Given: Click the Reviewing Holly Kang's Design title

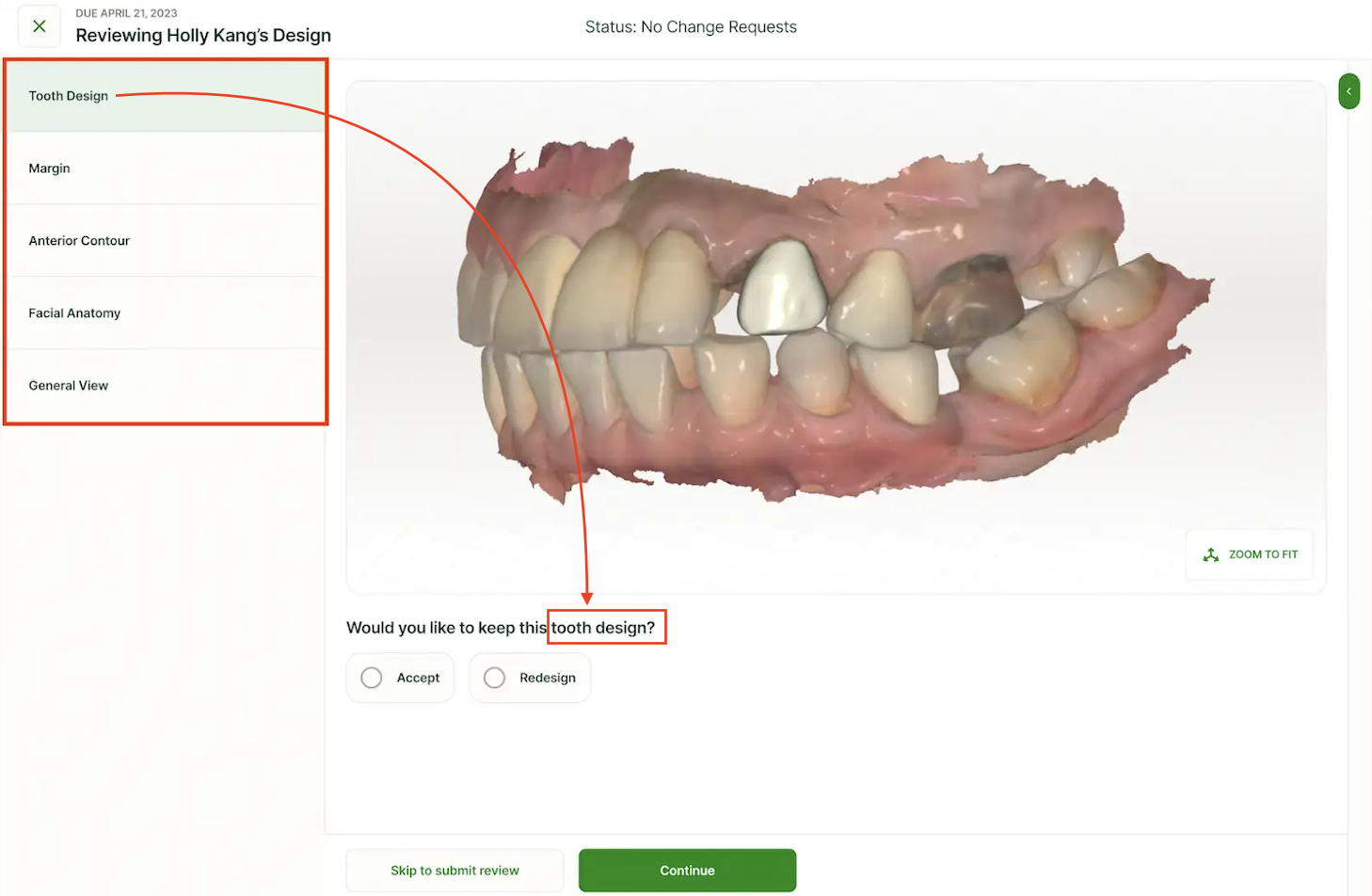Looking at the screenshot, I should click(203, 36).
